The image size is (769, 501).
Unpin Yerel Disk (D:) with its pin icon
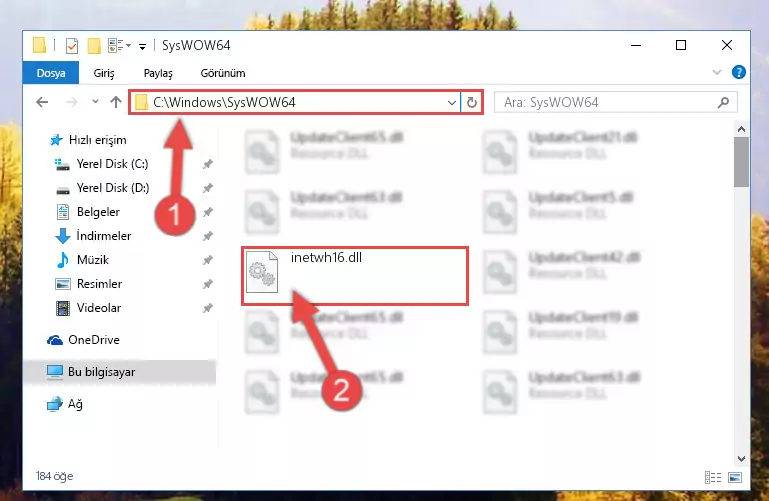[208, 188]
